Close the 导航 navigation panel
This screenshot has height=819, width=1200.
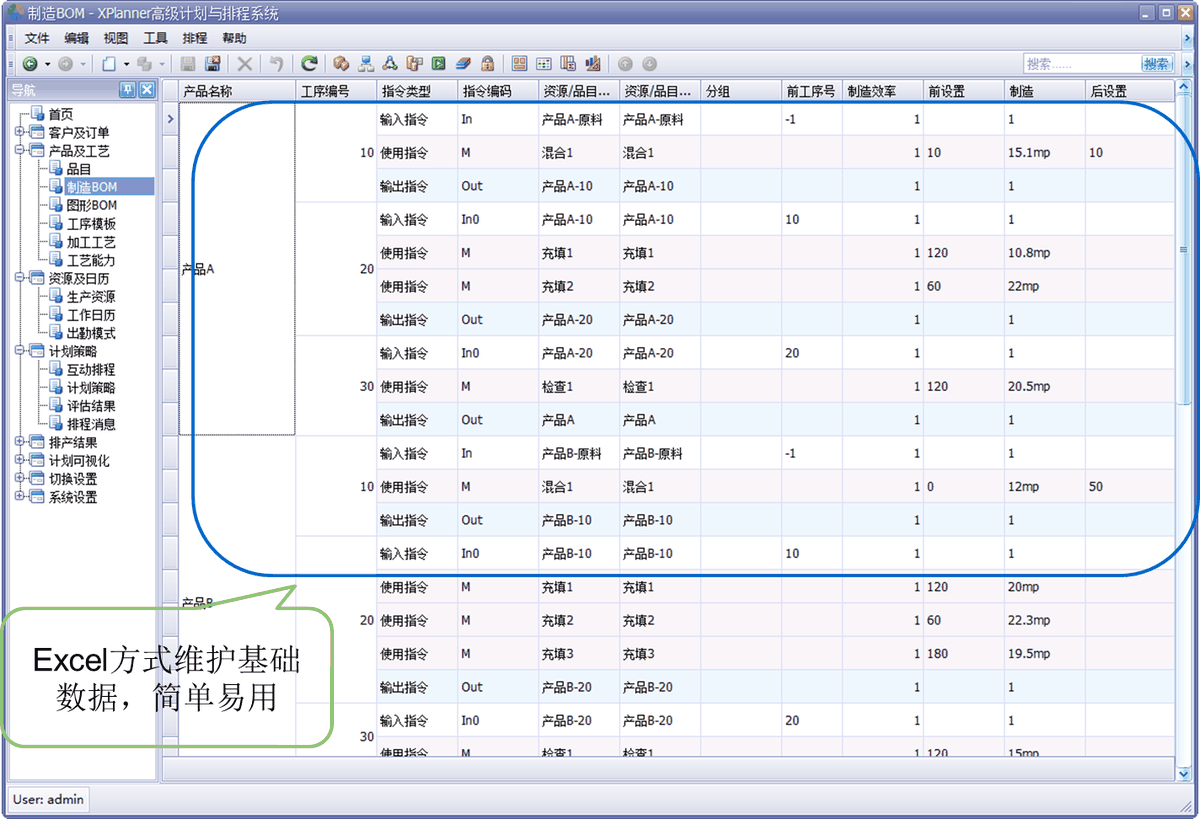click(x=147, y=90)
